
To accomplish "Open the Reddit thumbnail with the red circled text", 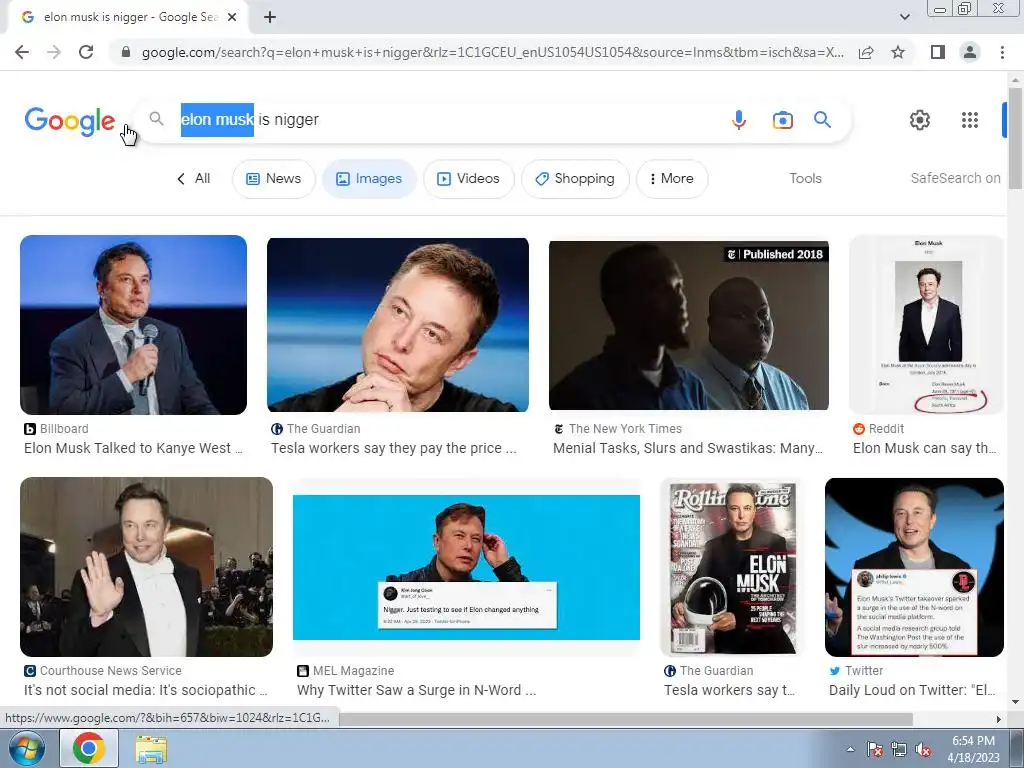I will point(926,325).
